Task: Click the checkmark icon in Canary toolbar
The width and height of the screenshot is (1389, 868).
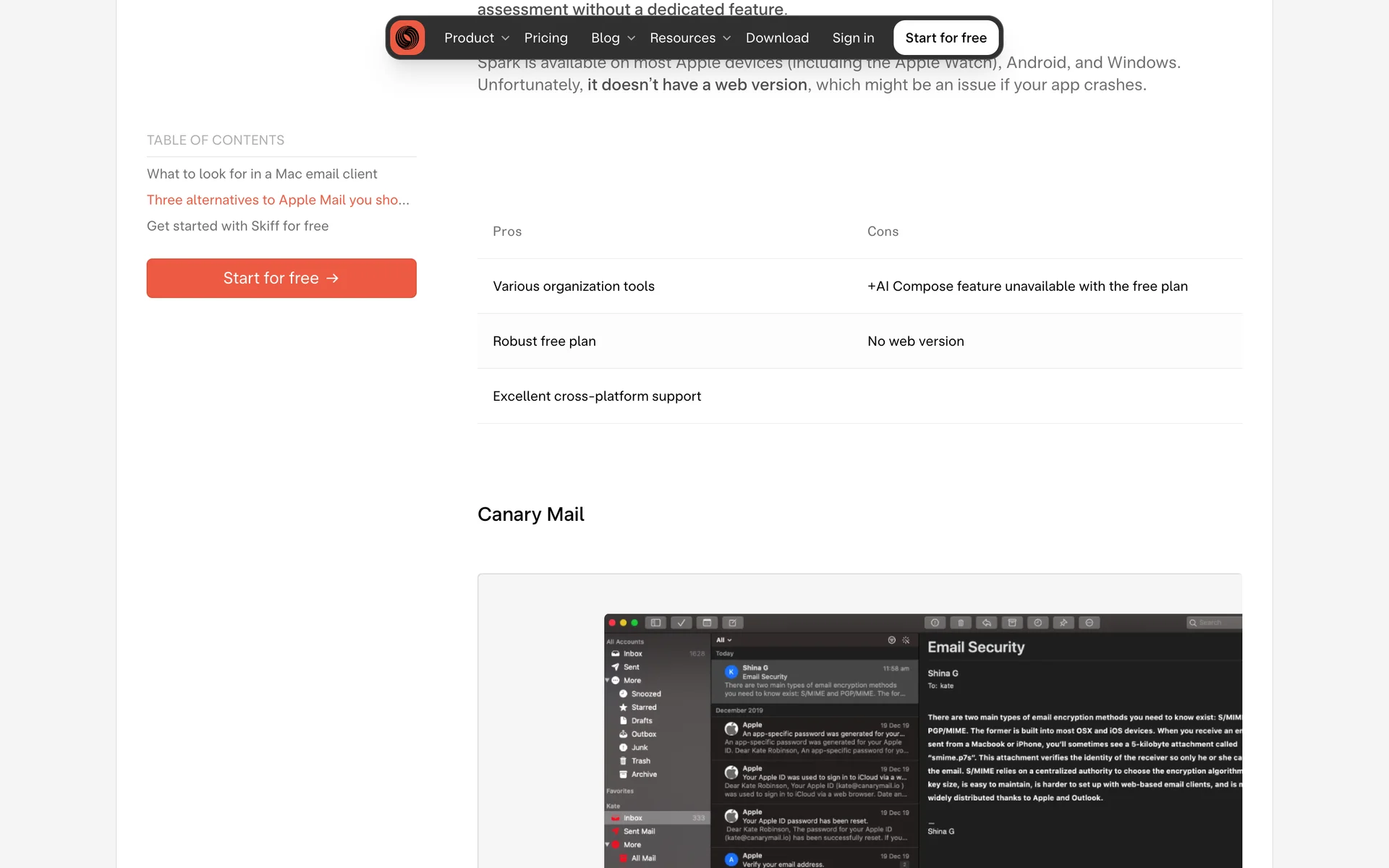Action: pyautogui.click(x=681, y=623)
